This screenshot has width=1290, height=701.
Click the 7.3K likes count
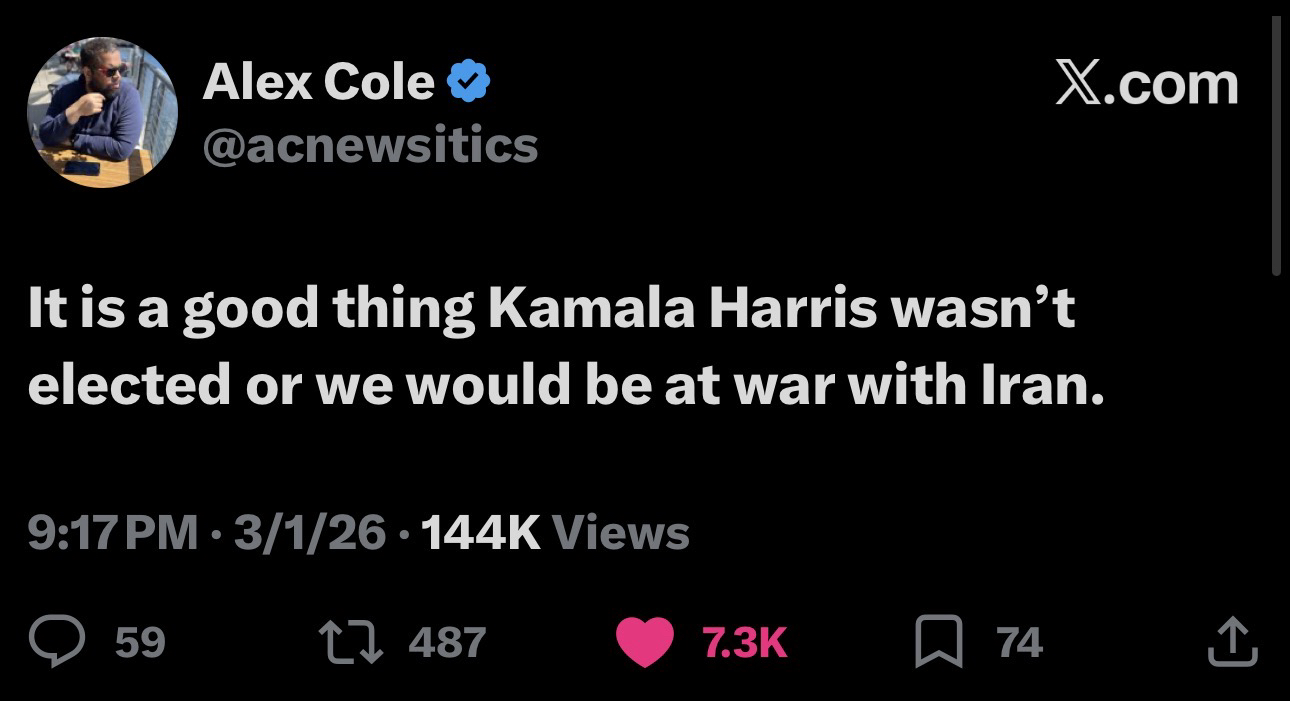(x=745, y=641)
